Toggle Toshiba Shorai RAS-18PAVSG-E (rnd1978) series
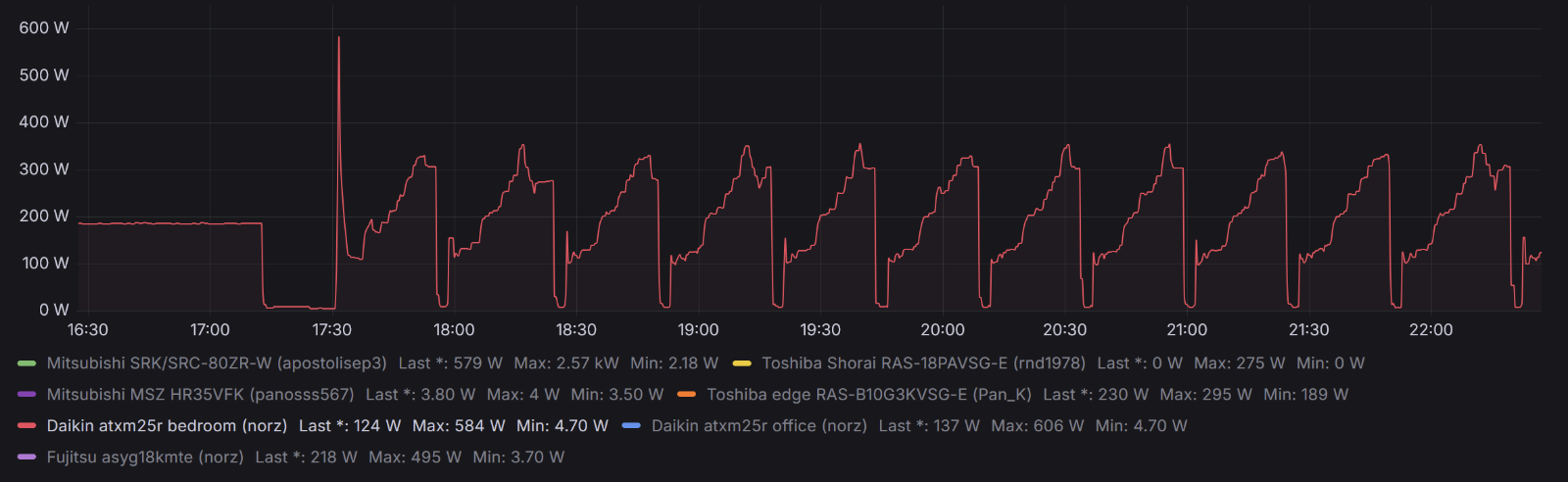The height and width of the screenshot is (482, 1568). coord(923,363)
